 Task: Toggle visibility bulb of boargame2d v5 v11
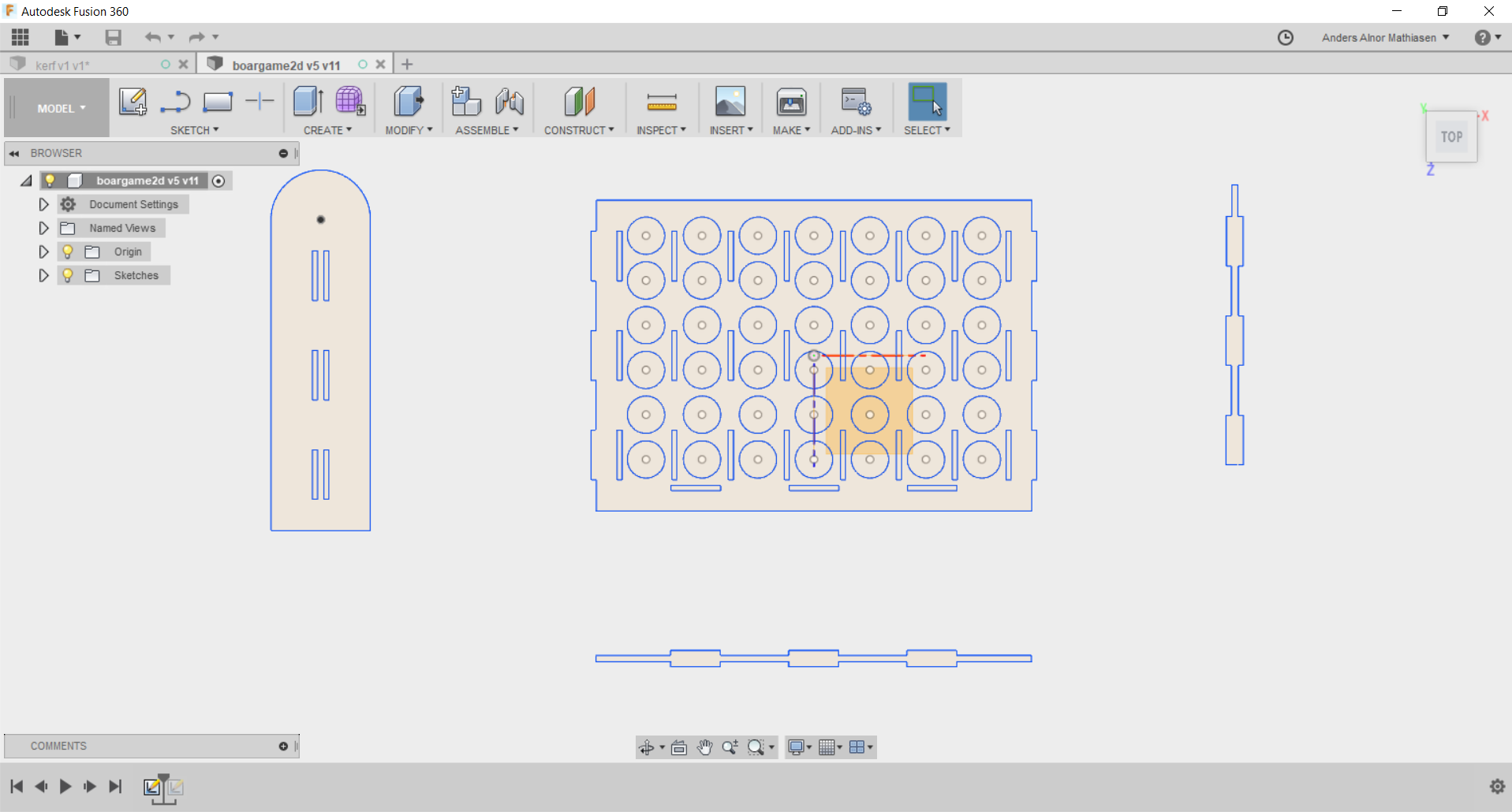(50, 181)
